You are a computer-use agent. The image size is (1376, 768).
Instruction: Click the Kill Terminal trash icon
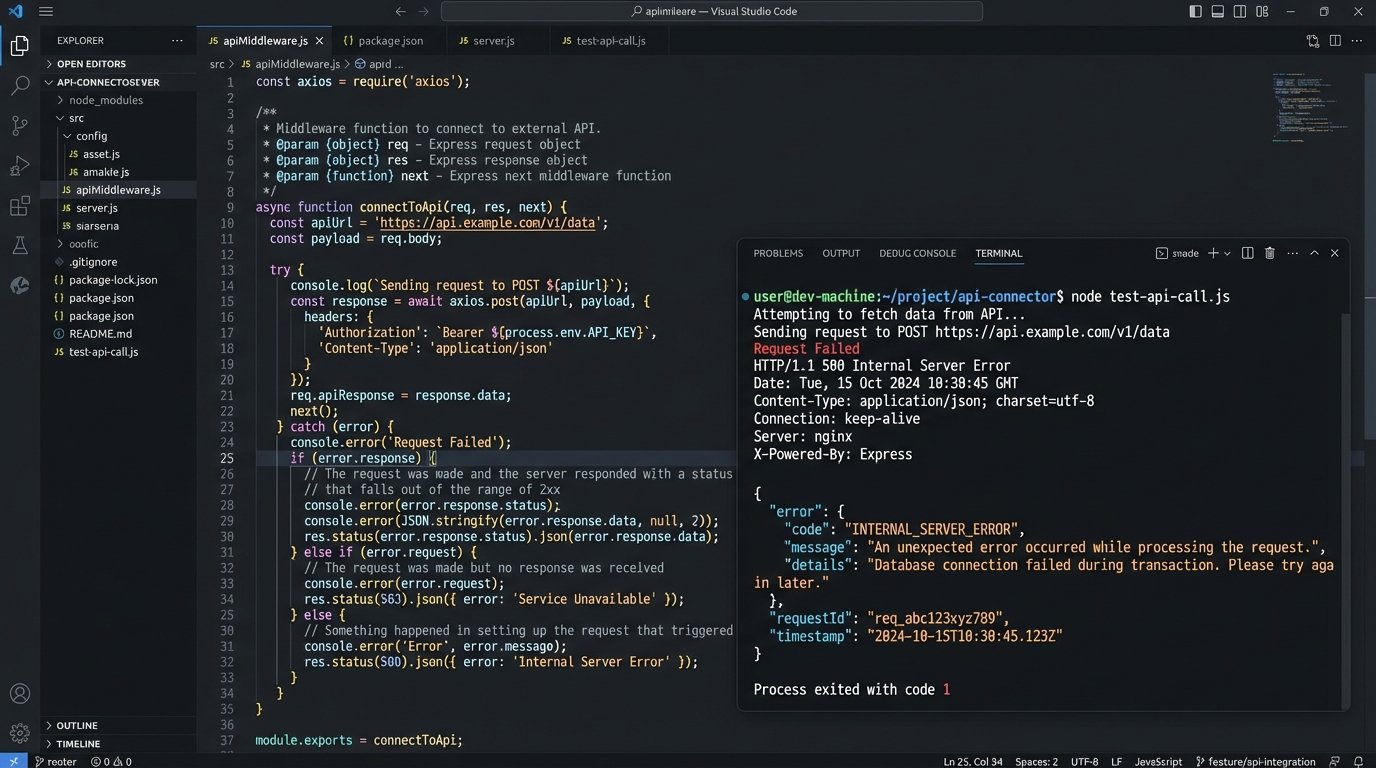(x=1270, y=253)
